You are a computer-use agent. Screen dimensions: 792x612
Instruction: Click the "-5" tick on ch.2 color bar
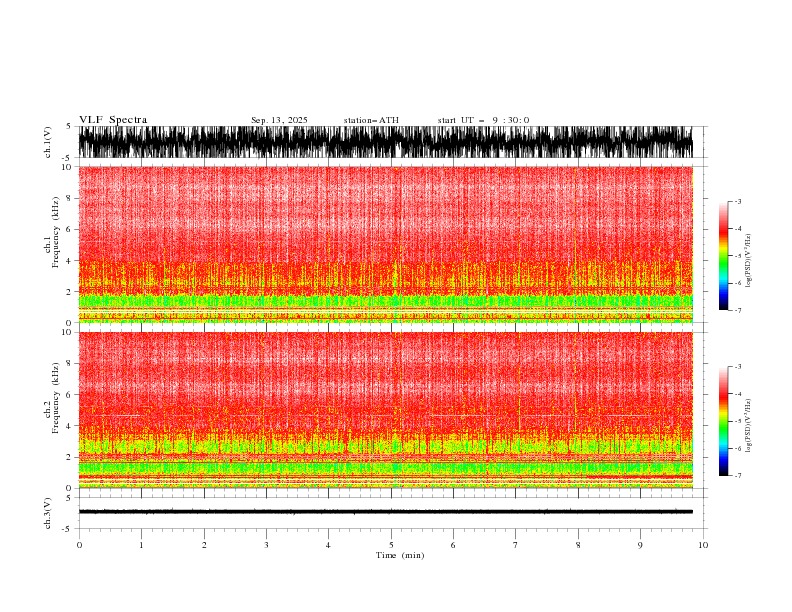(x=738, y=421)
